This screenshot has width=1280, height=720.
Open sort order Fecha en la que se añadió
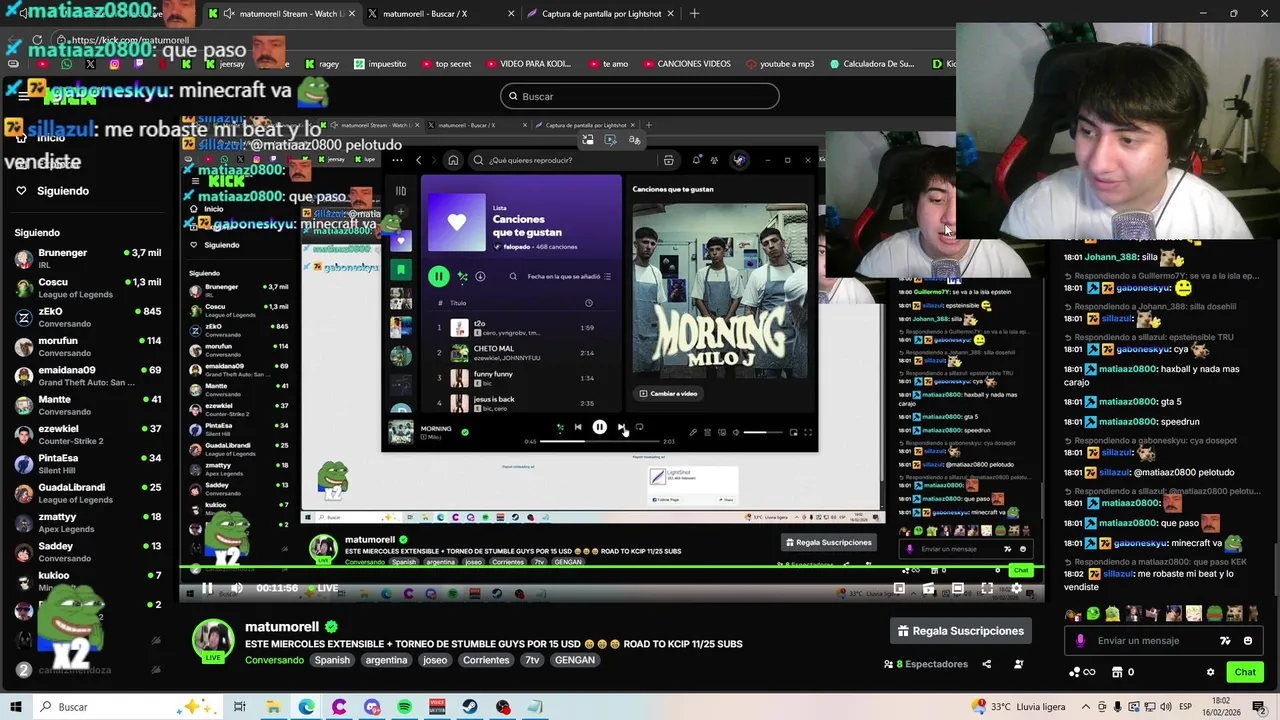click(x=569, y=277)
